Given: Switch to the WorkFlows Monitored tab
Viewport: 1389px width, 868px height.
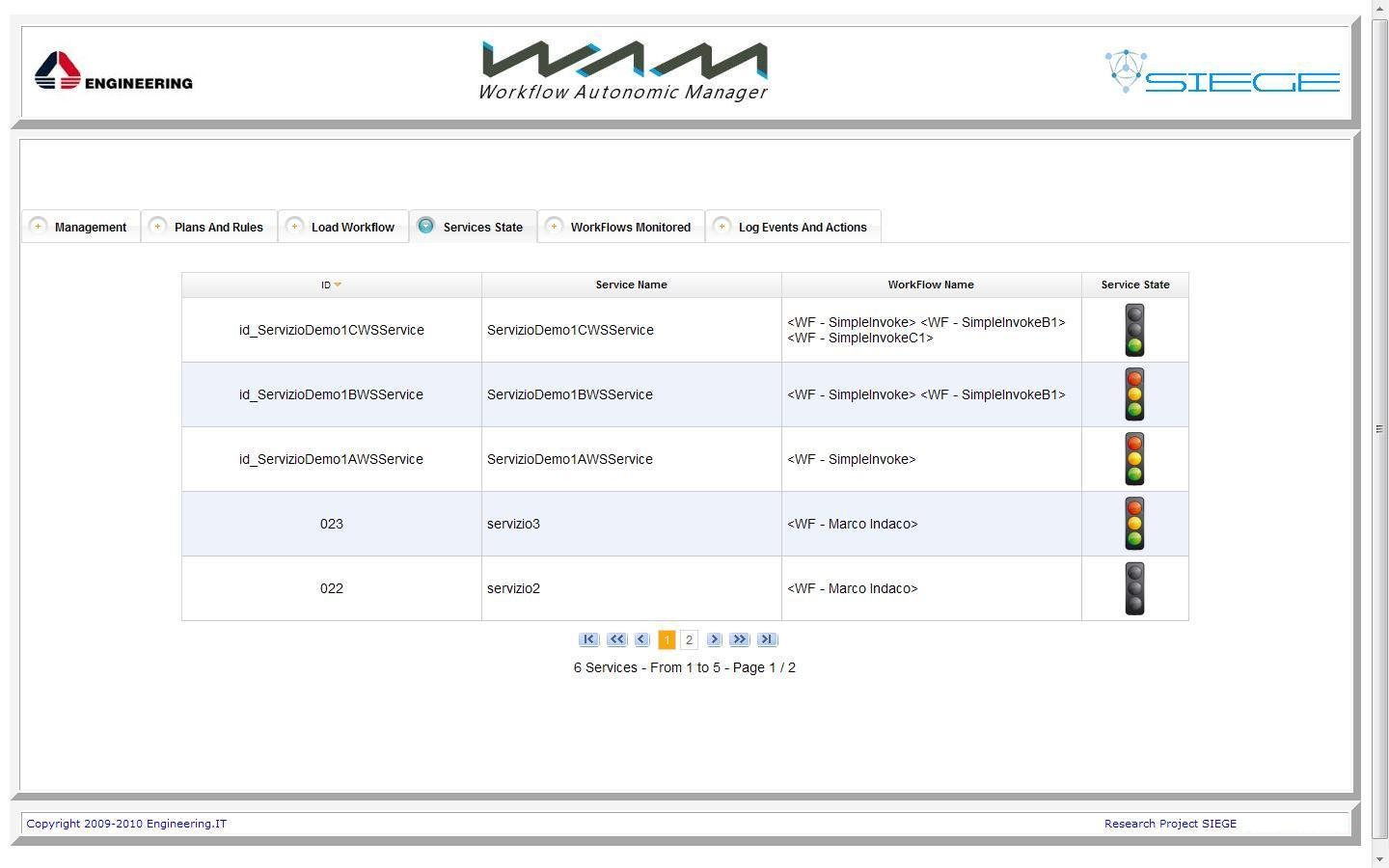Looking at the screenshot, I should coord(631,227).
